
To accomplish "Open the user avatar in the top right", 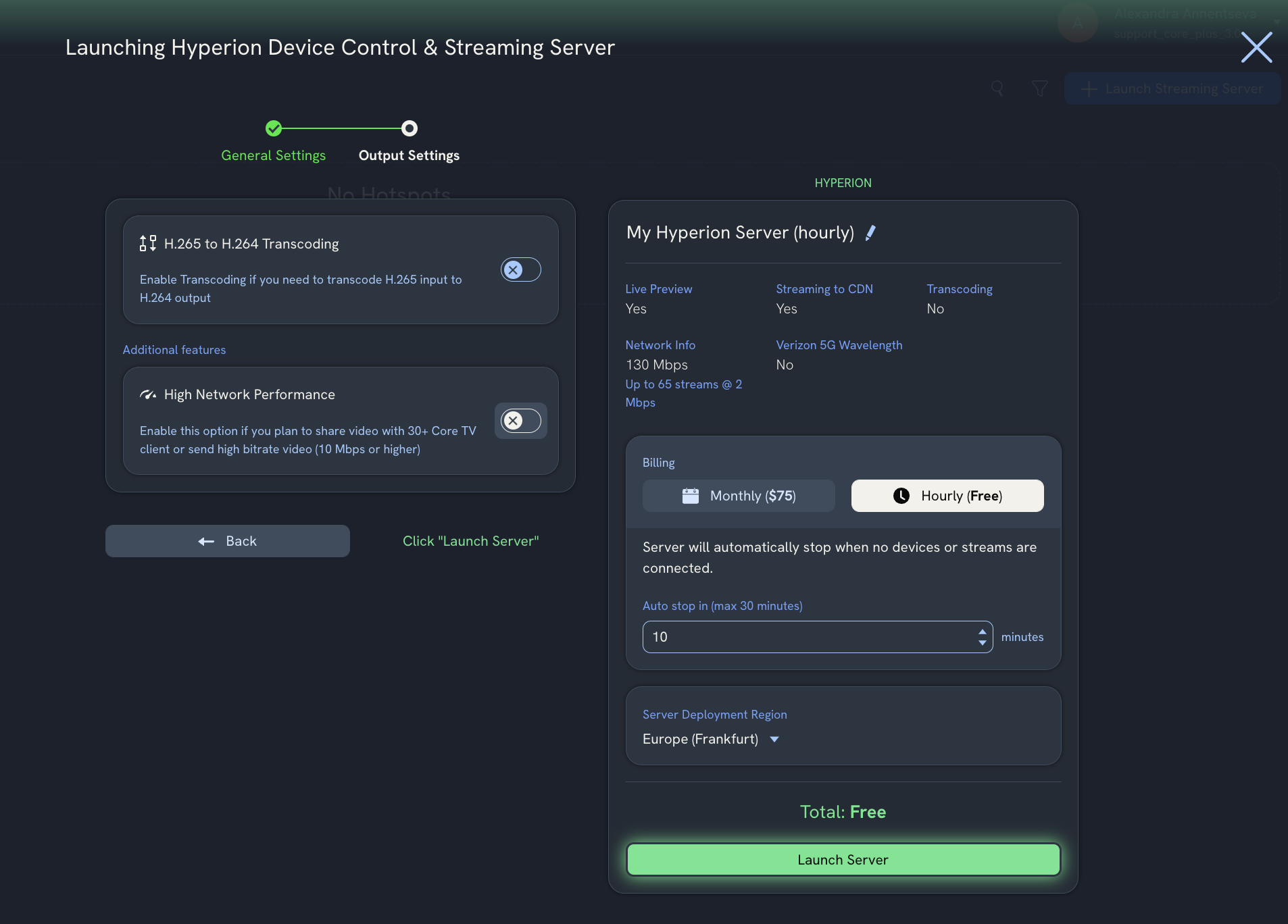I will [x=1079, y=22].
